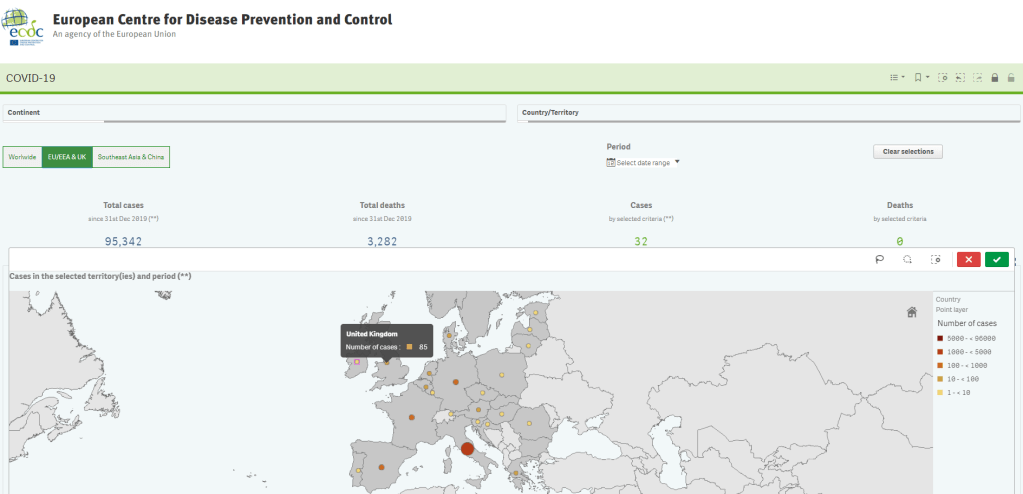Click Greece's case dot on map
Screen dimensions: 1023x494
point(517,474)
